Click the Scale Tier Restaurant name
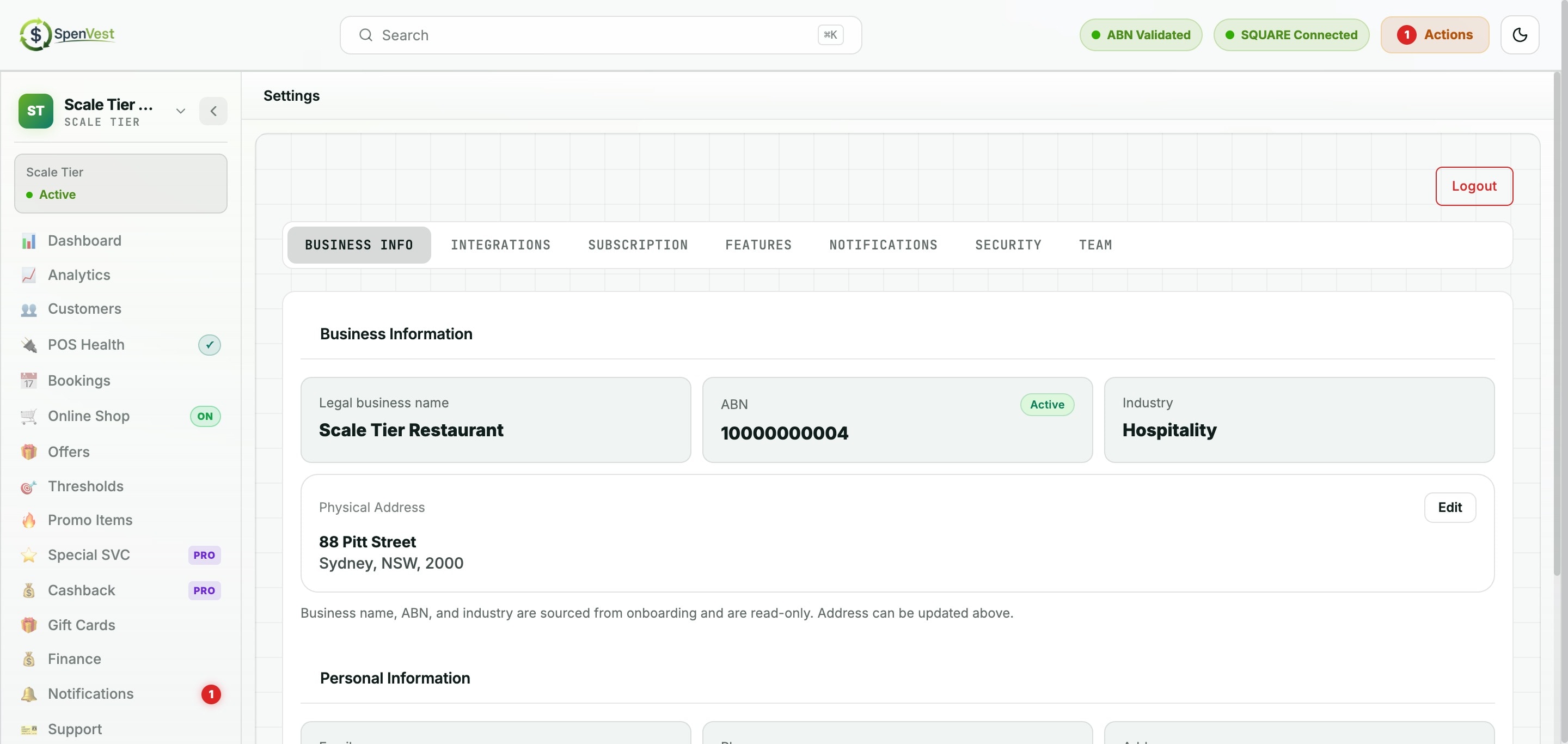The image size is (1568, 744). click(411, 430)
